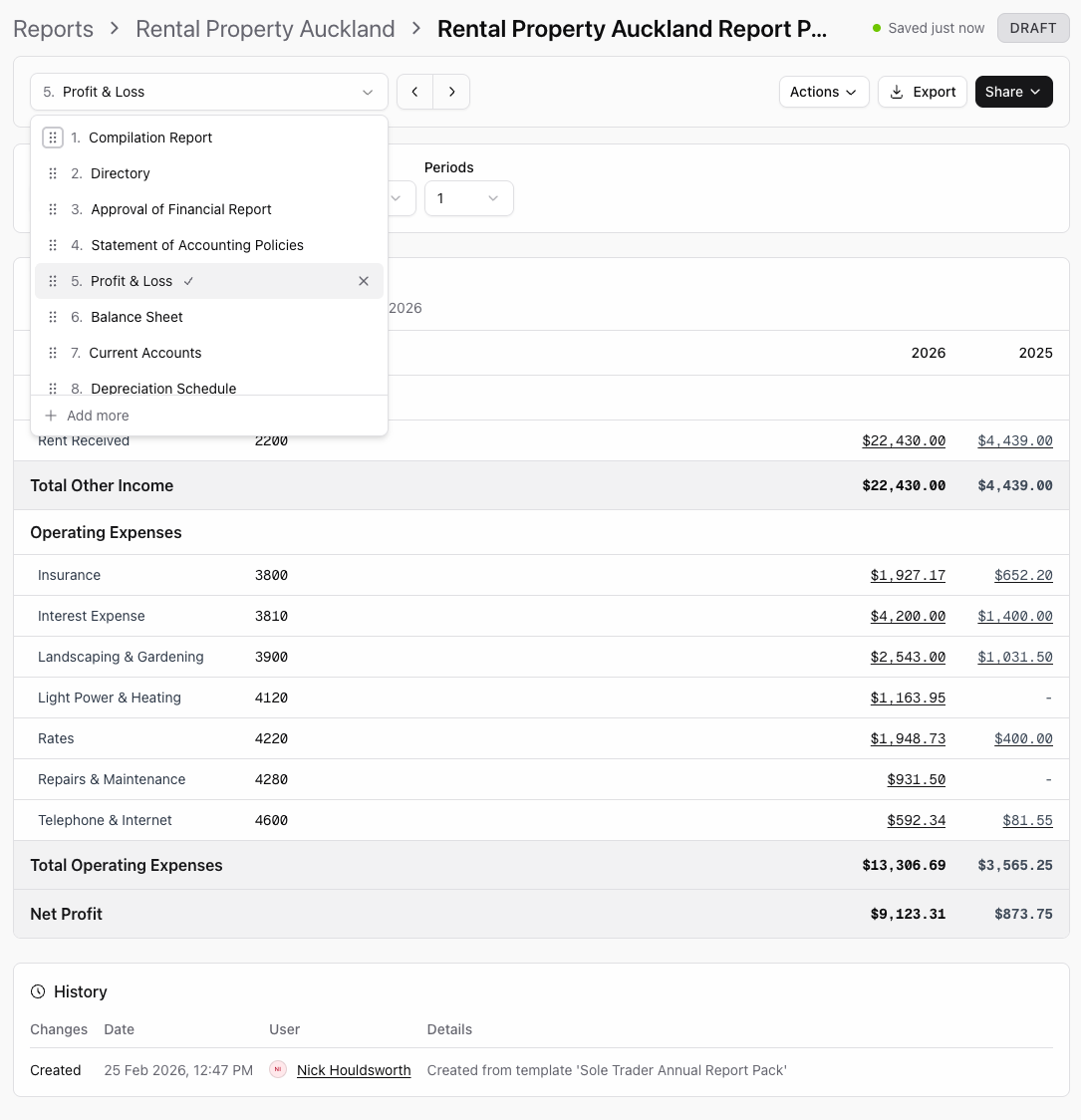The height and width of the screenshot is (1120, 1081).
Task: Click drag handle beside Compilation Report
Action: click(x=53, y=138)
